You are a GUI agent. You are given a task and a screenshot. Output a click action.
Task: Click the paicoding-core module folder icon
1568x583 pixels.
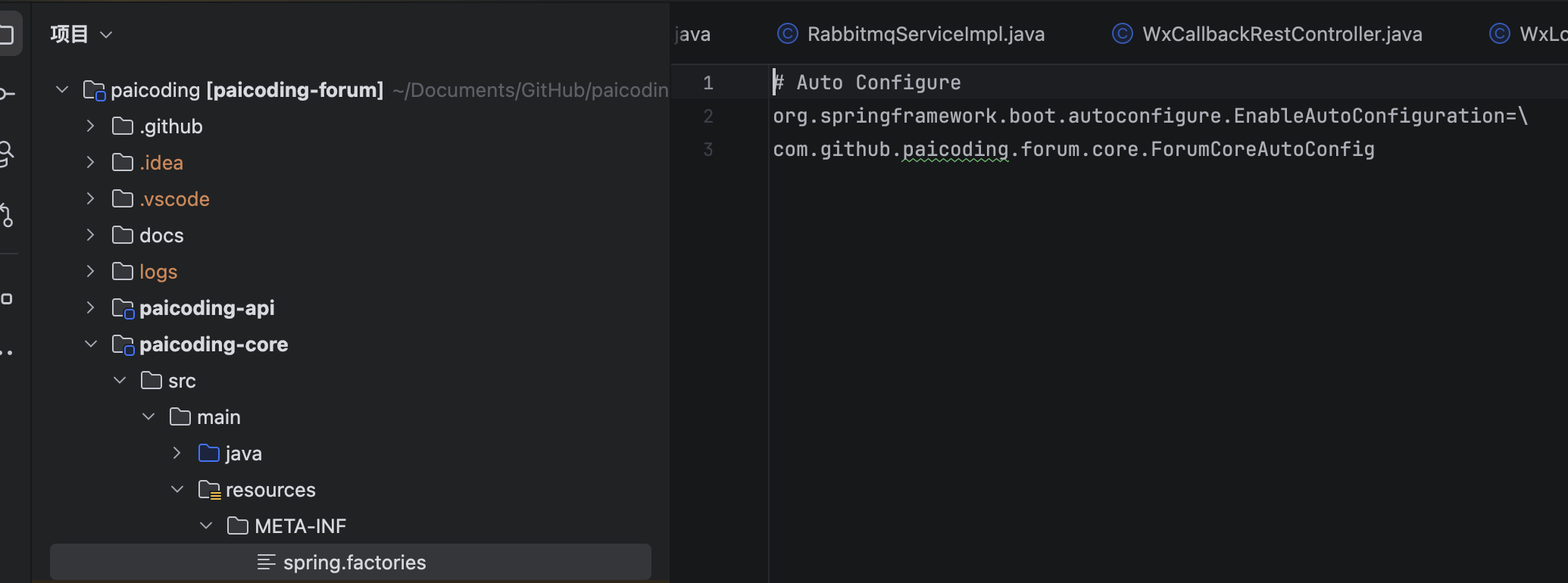coord(123,345)
